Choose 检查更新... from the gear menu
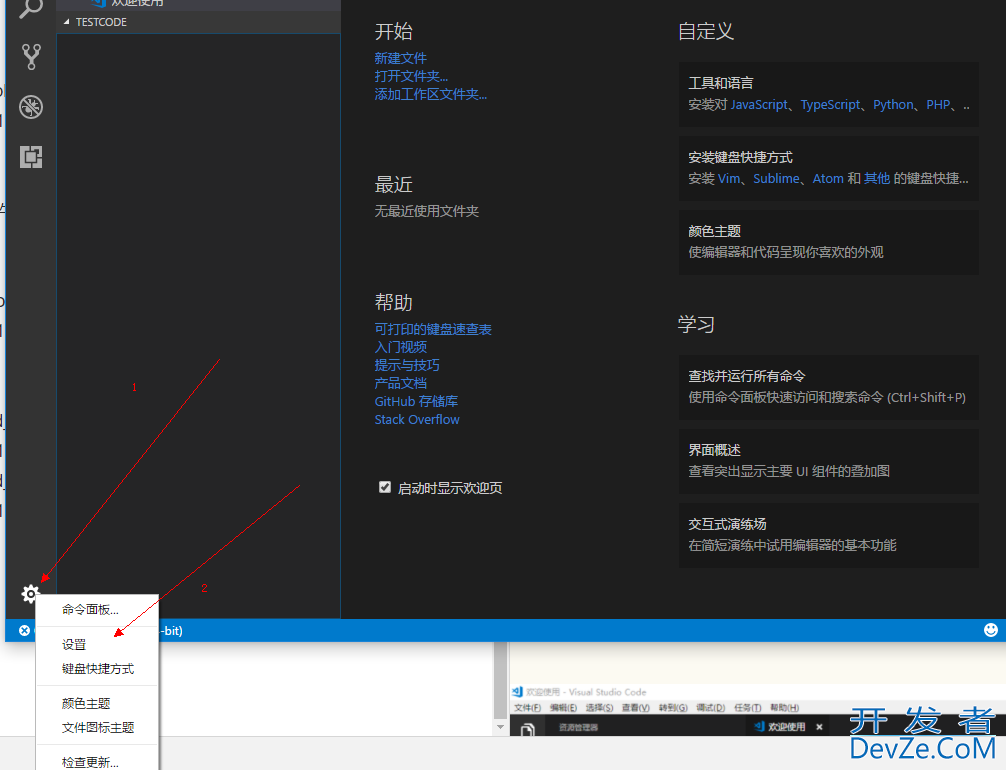Viewport: 1006px width, 770px height. pos(97,762)
